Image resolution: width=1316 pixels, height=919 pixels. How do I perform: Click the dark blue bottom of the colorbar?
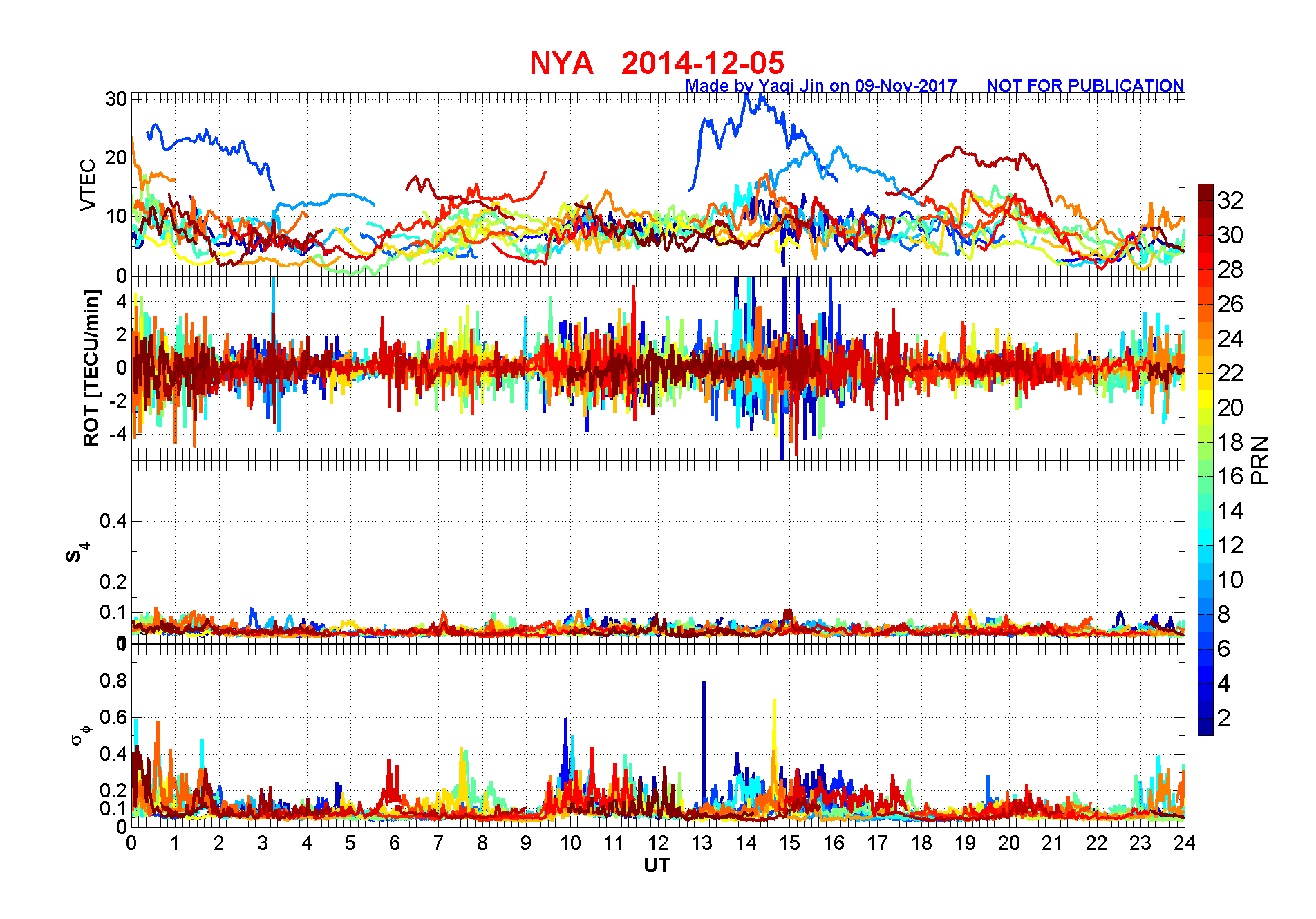point(1205,726)
